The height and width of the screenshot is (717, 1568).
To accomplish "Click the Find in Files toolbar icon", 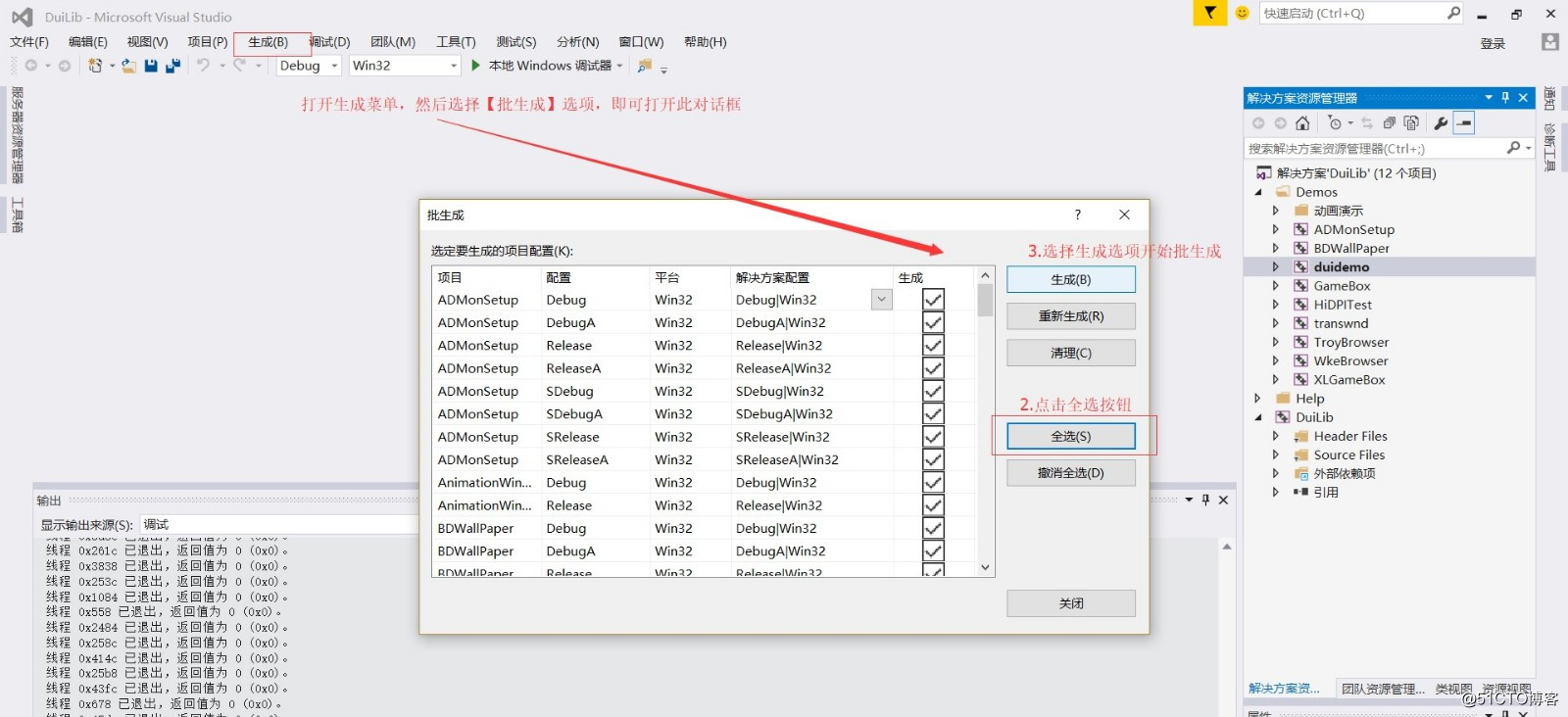I will (x=645, y=66).
